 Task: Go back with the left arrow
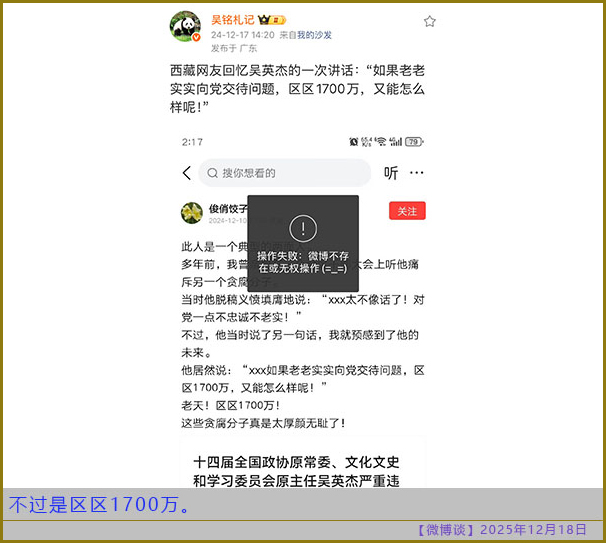(187, 173)
